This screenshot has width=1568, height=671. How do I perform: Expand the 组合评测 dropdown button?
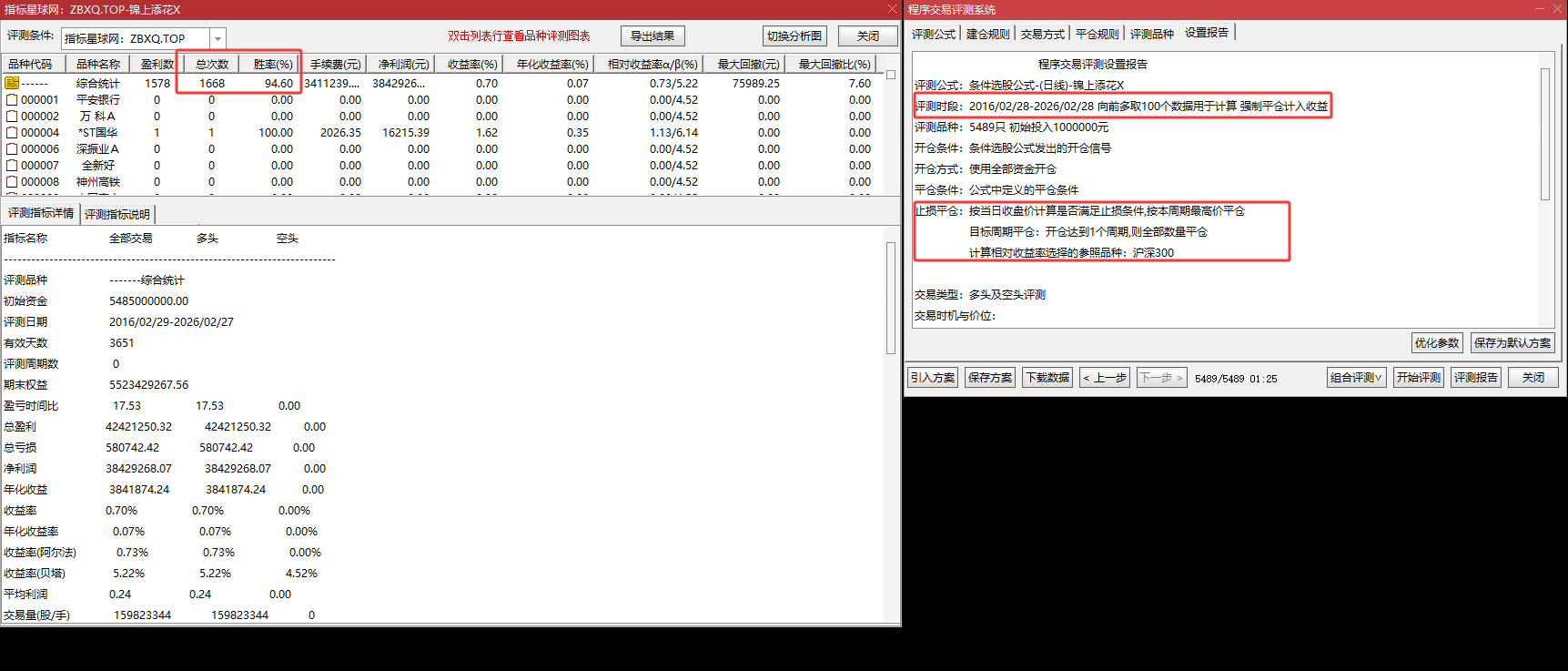(1356, 378)
